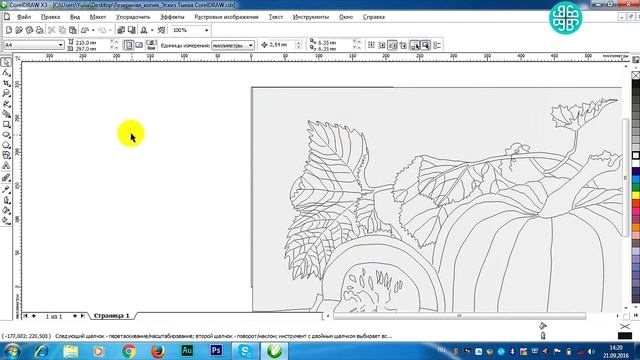This screenshot has height=360, width=640.
Task: Toggle Snap to Grid button
Action: coord(371,45)
